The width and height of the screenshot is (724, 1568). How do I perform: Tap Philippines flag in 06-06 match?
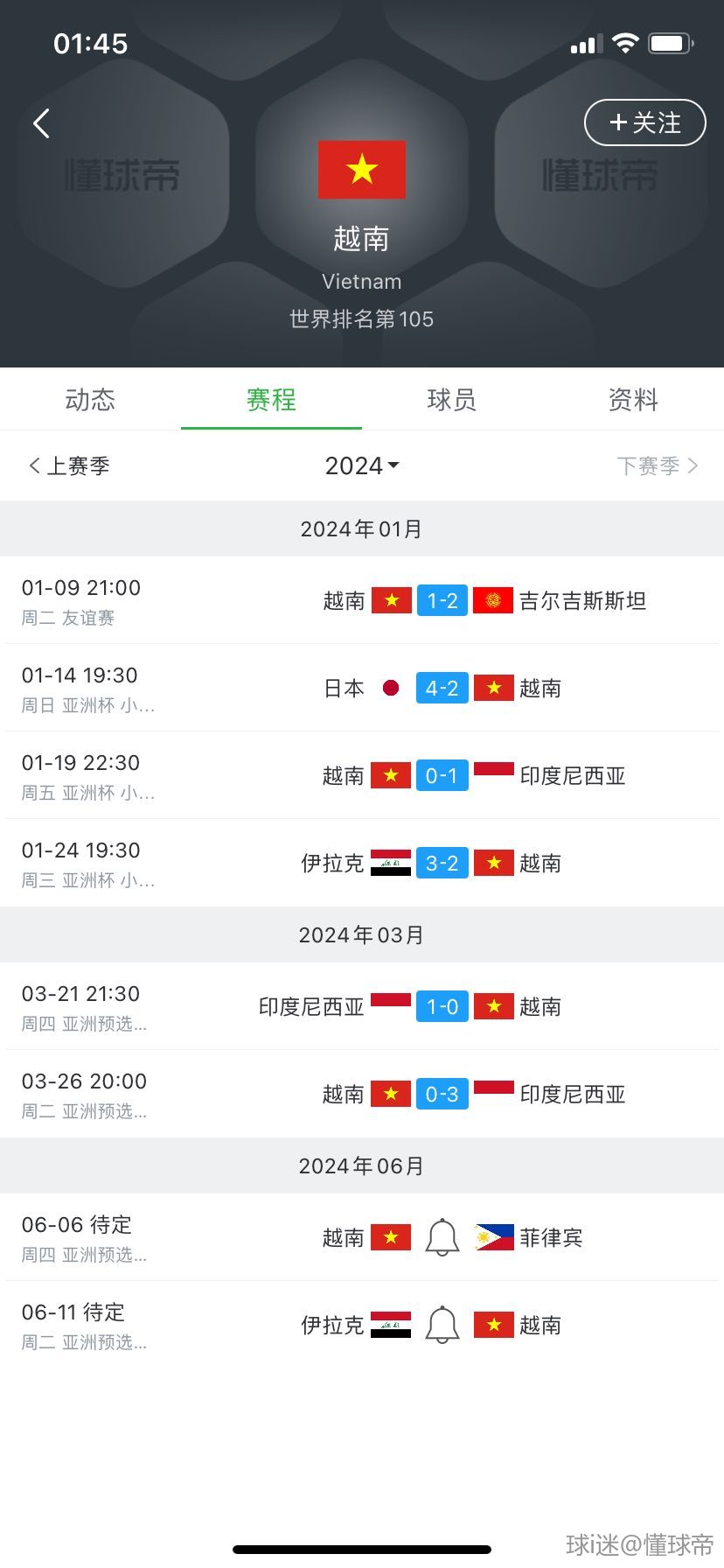tap(494, 1237)
